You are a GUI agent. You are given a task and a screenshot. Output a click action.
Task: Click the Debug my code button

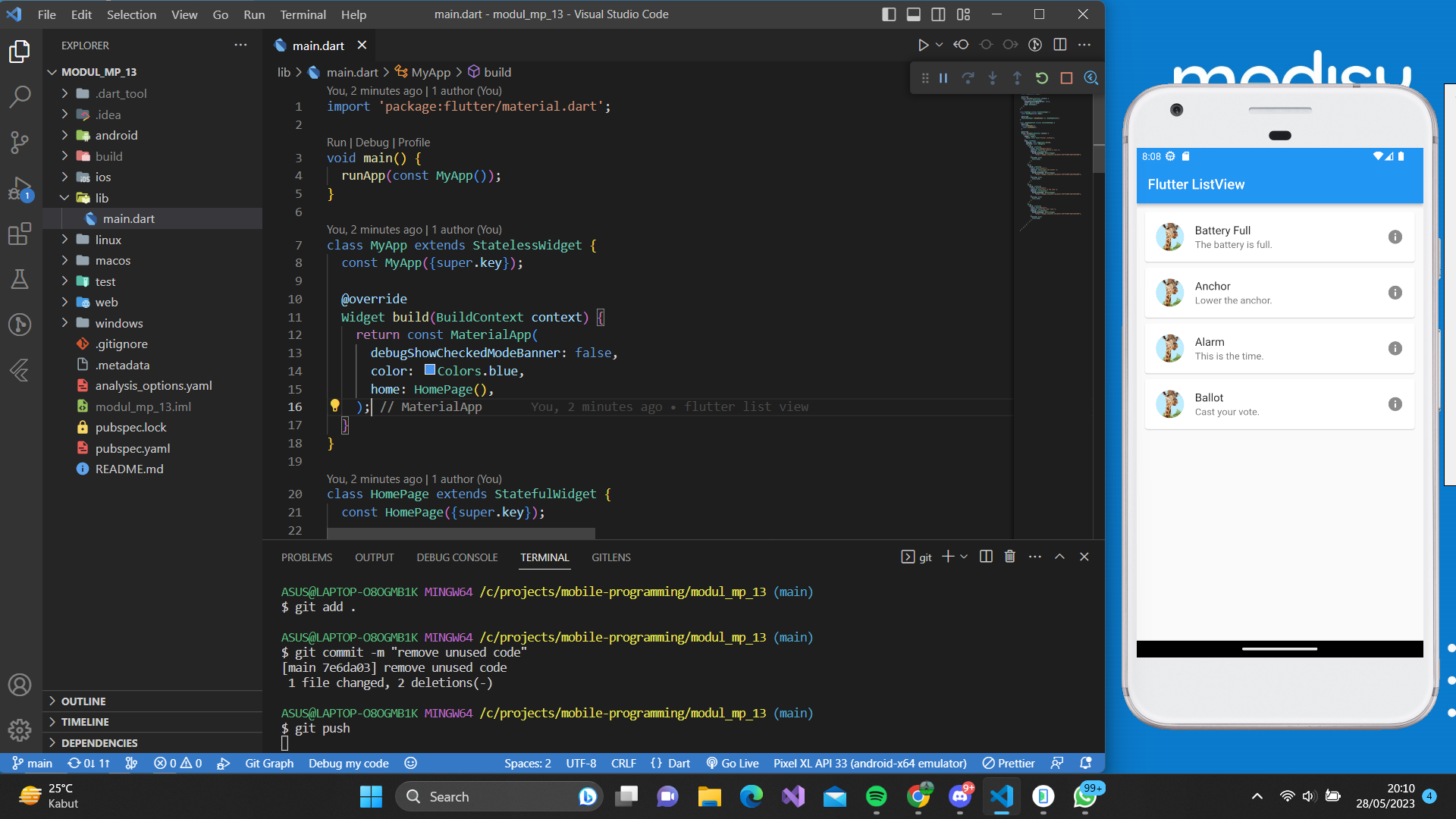tap(348, 763)
